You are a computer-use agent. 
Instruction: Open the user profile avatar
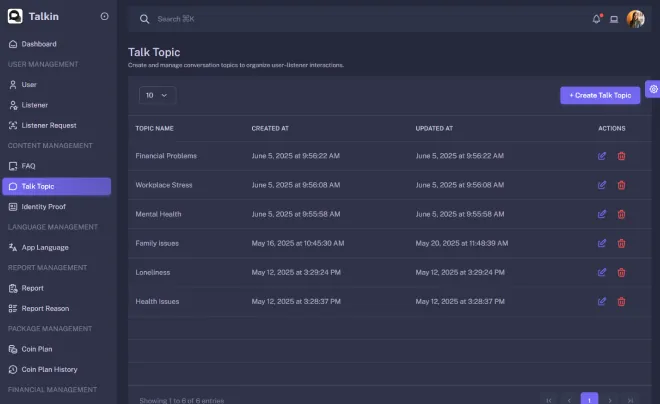pos(636,19)
